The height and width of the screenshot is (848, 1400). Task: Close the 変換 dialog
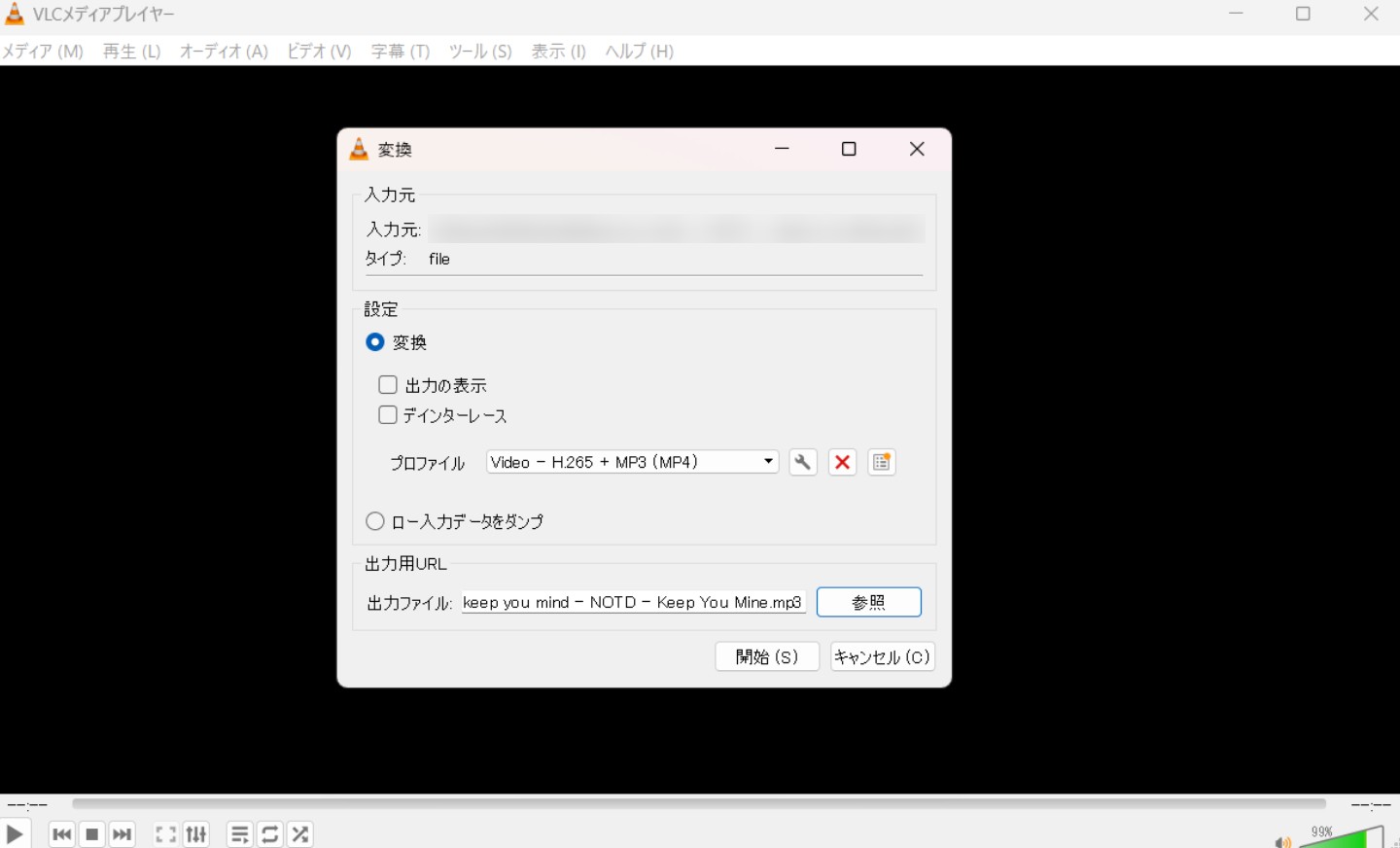[917, 149]
